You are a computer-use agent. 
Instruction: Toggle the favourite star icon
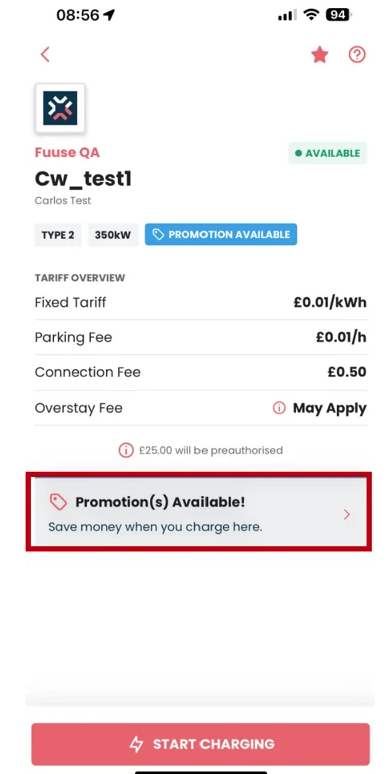(x=320, y=54)
